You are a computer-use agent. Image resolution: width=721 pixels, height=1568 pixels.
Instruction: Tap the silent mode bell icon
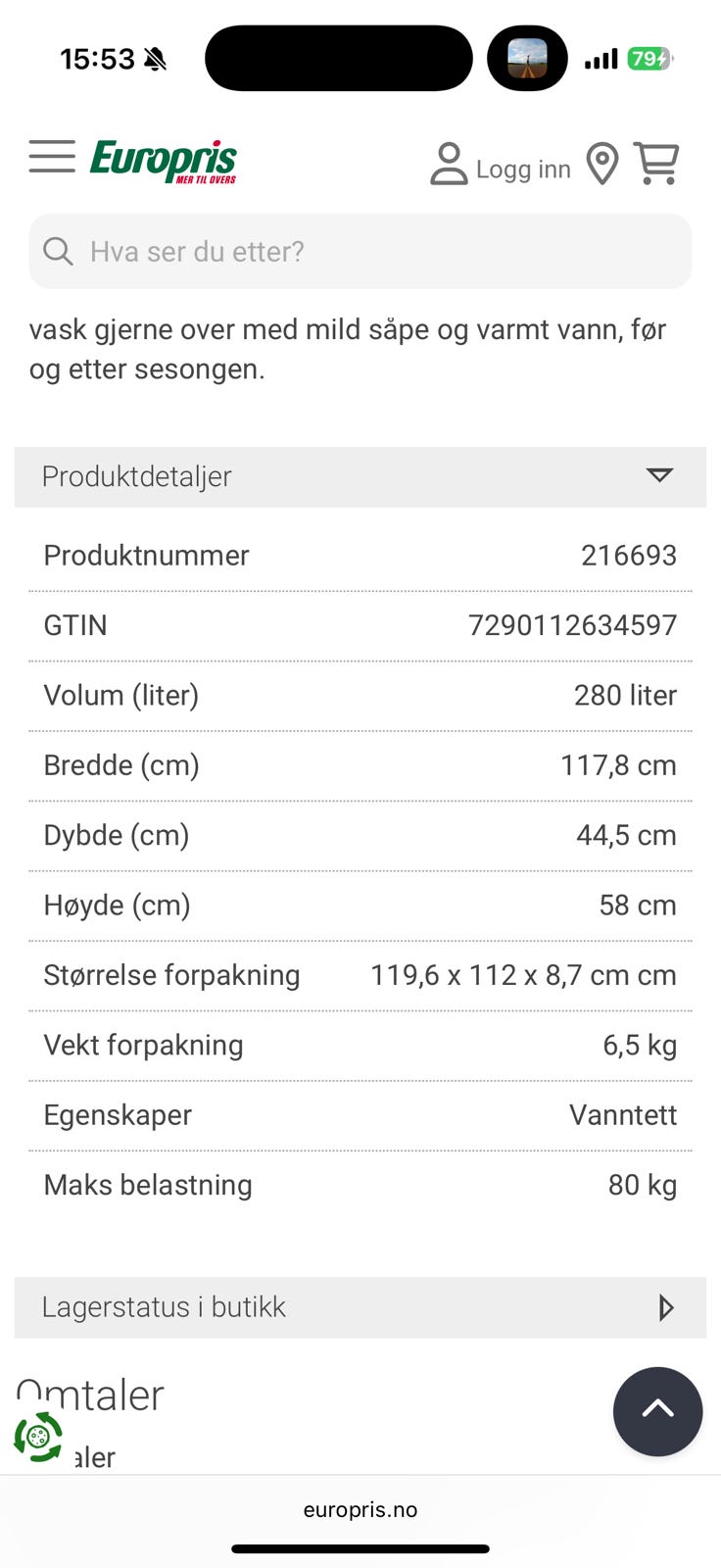click(155, 60)
